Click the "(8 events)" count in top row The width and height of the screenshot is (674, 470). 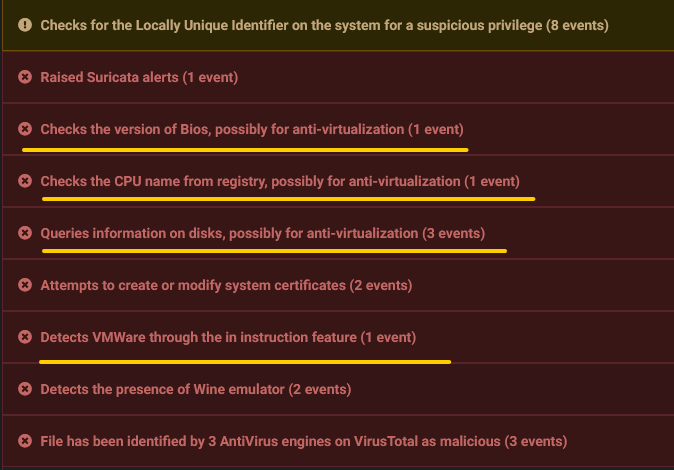point(577,25)
